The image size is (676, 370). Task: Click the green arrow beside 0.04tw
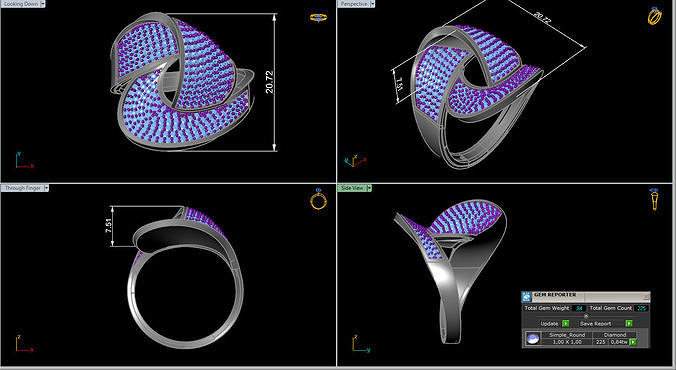pos(633,342)
